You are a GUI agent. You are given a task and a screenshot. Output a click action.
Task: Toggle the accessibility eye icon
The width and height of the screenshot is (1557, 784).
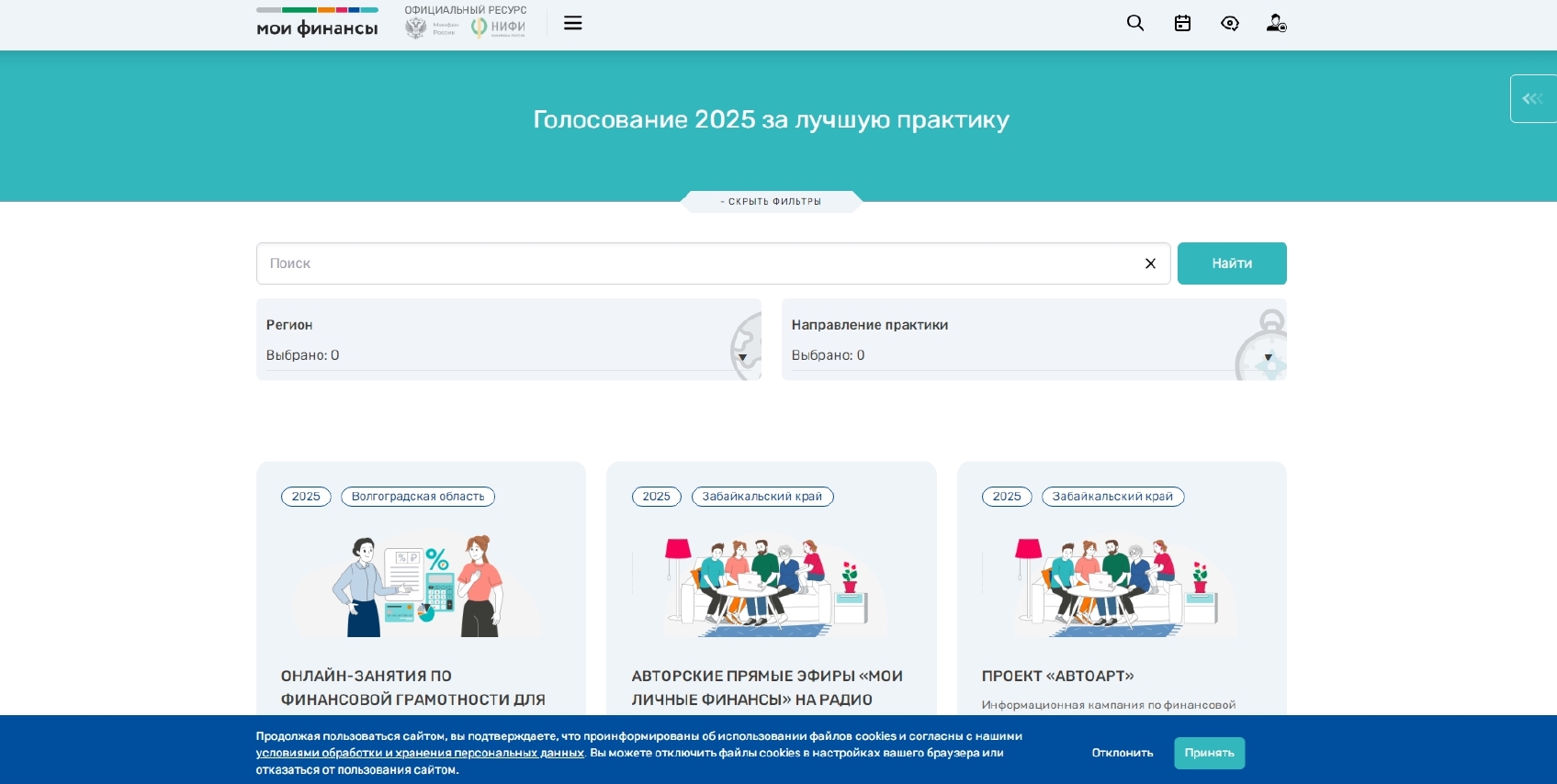click(x=1229, y=23)
